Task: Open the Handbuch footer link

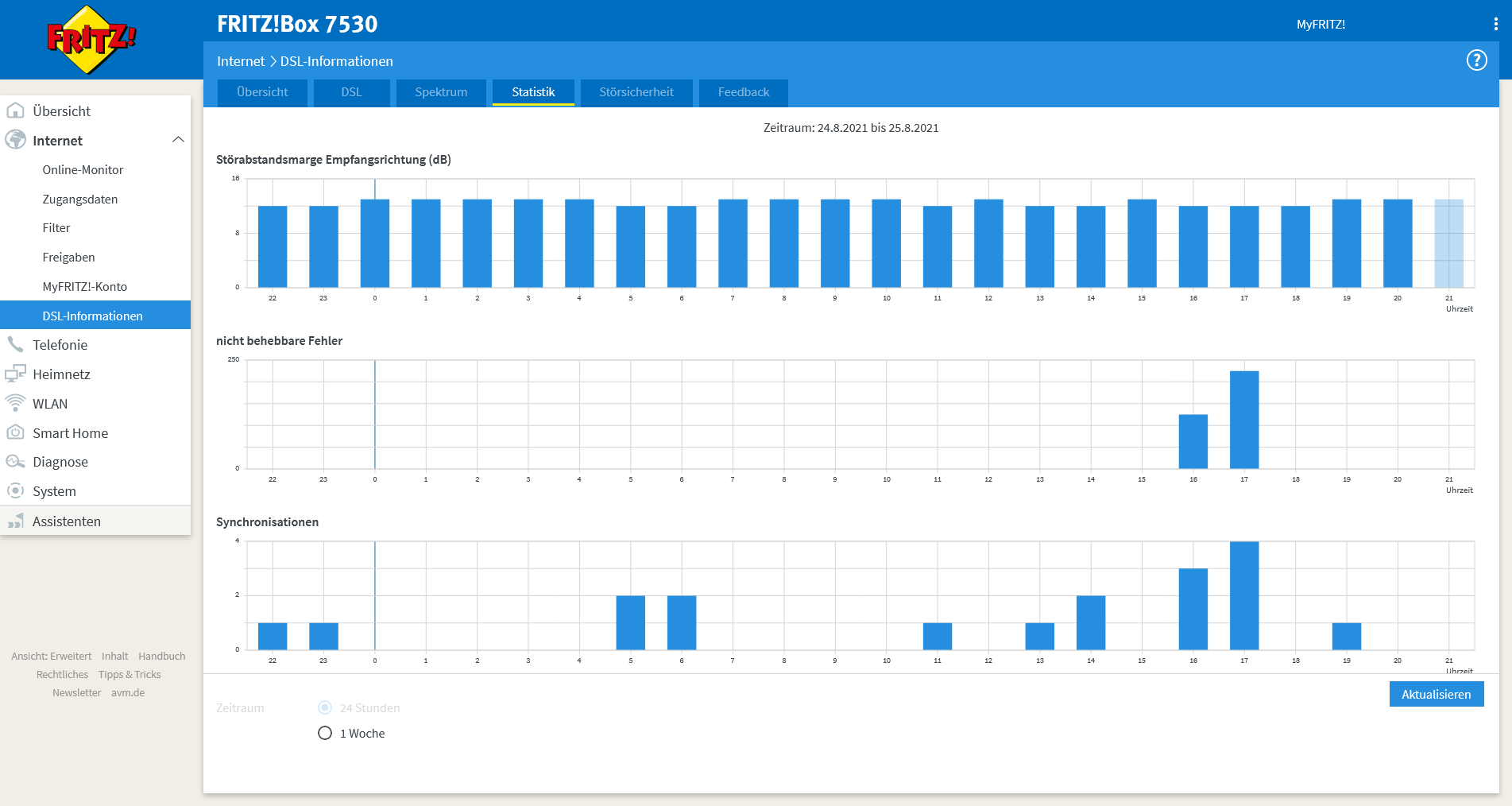Action: [161, 657]
